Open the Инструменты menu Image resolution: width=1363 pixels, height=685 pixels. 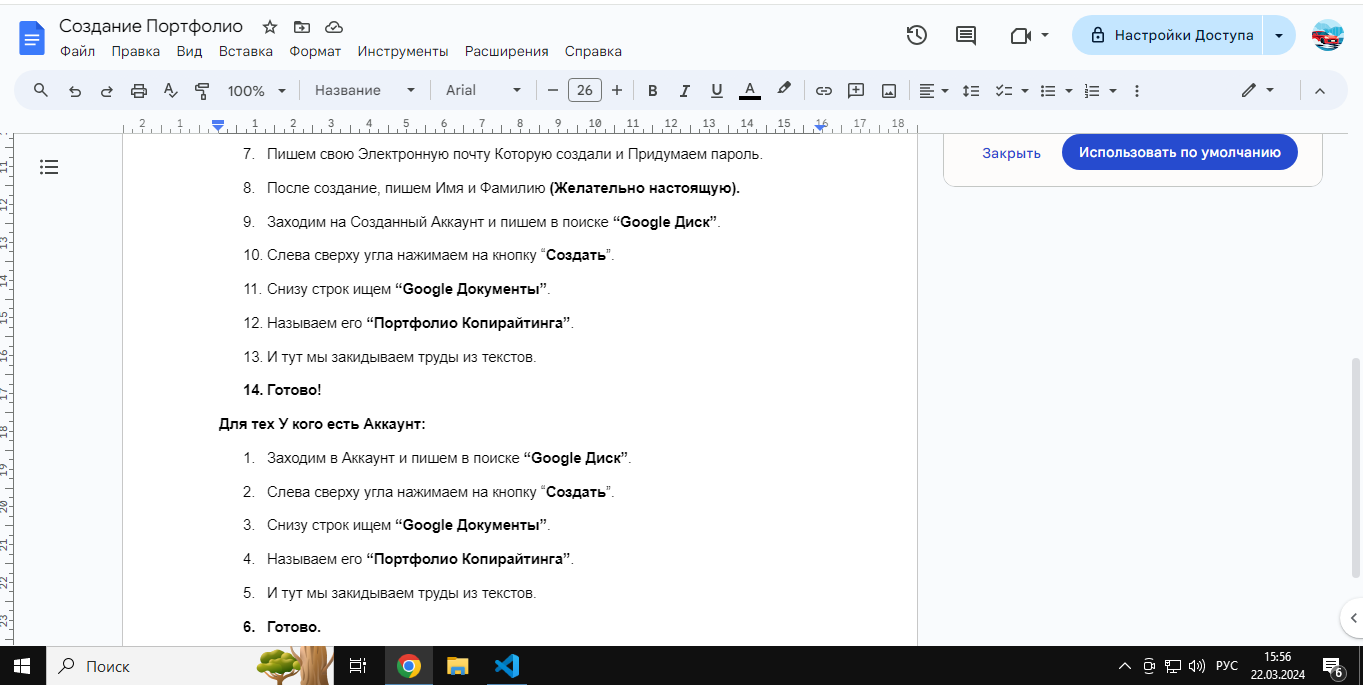point(403,51)
